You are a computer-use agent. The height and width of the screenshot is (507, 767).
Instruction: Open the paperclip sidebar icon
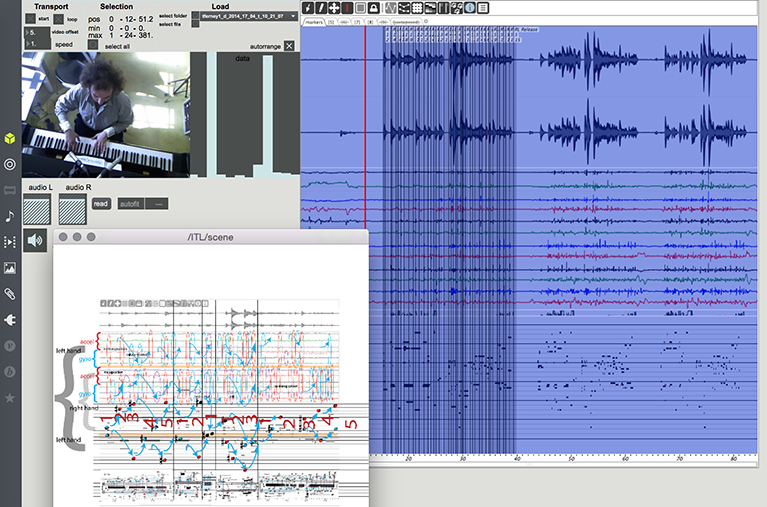(x=10, y=294)
